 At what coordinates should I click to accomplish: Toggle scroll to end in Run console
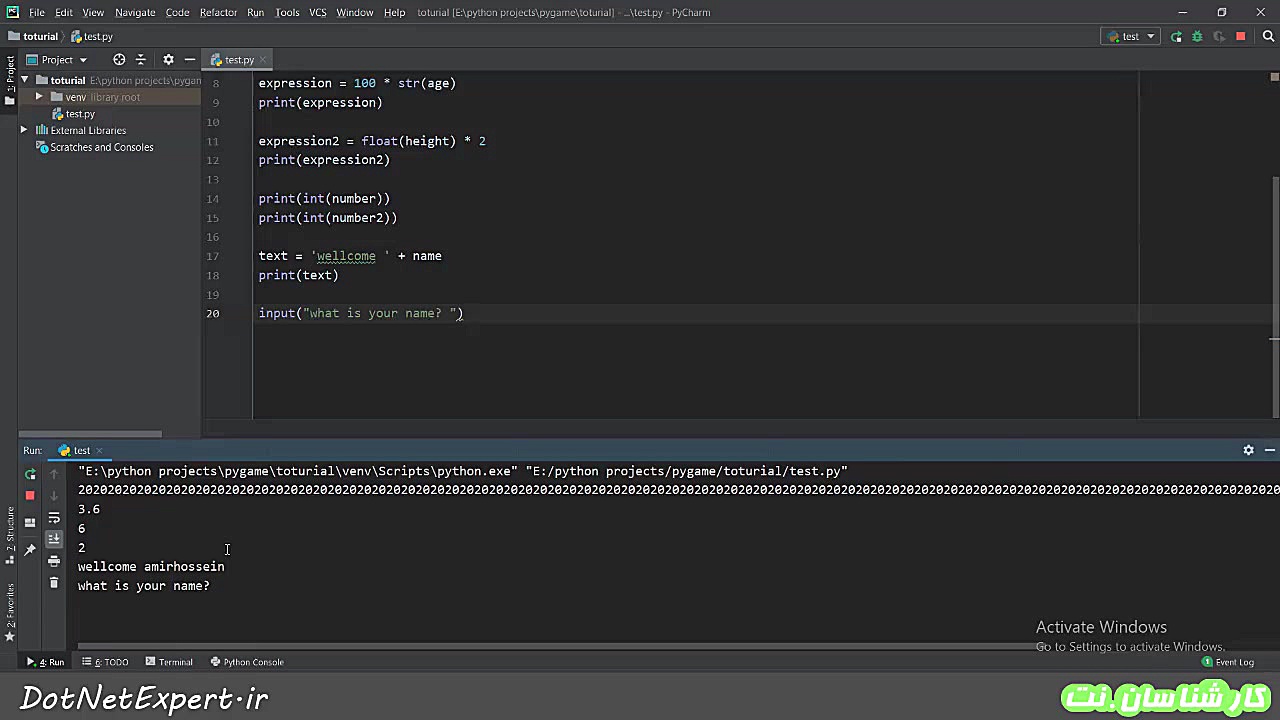[54, 539]
